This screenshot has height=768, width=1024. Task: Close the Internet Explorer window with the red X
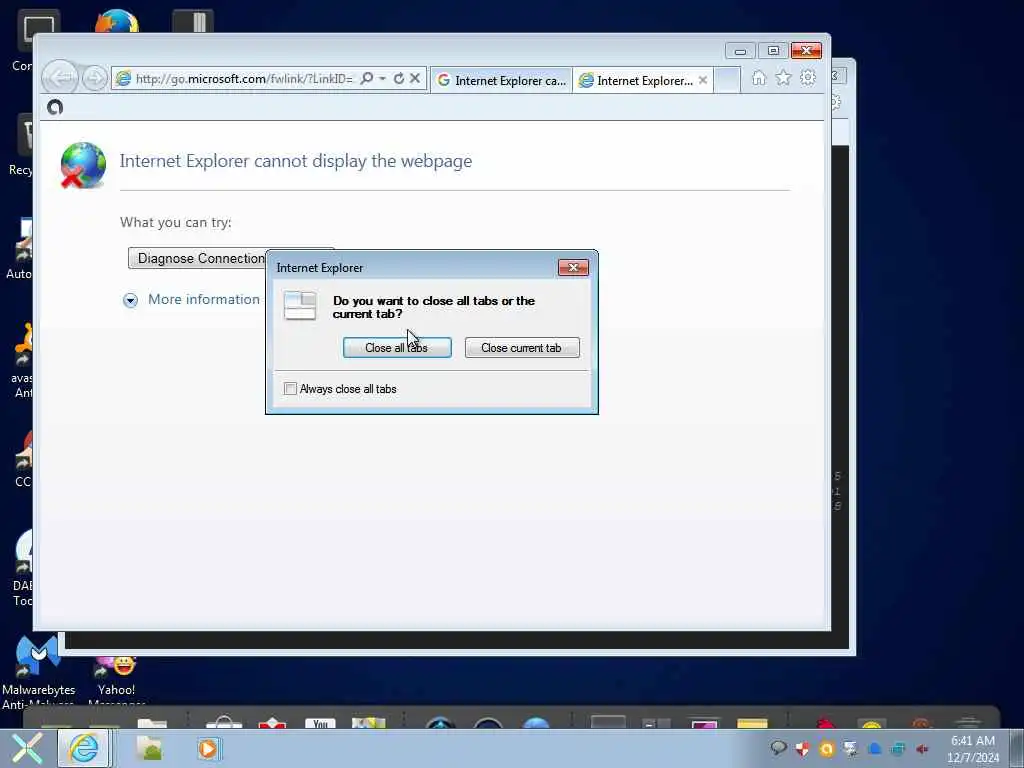pos(806,51)
